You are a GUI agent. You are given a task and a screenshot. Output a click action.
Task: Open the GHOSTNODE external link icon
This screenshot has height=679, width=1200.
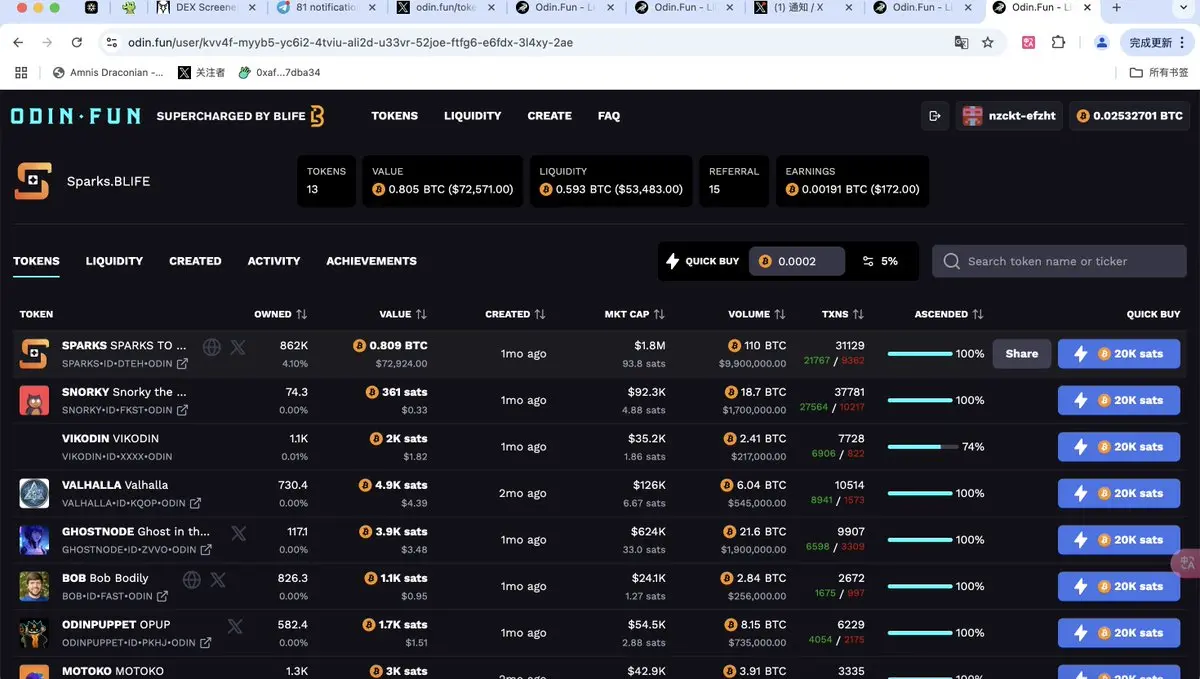[206, 550]
